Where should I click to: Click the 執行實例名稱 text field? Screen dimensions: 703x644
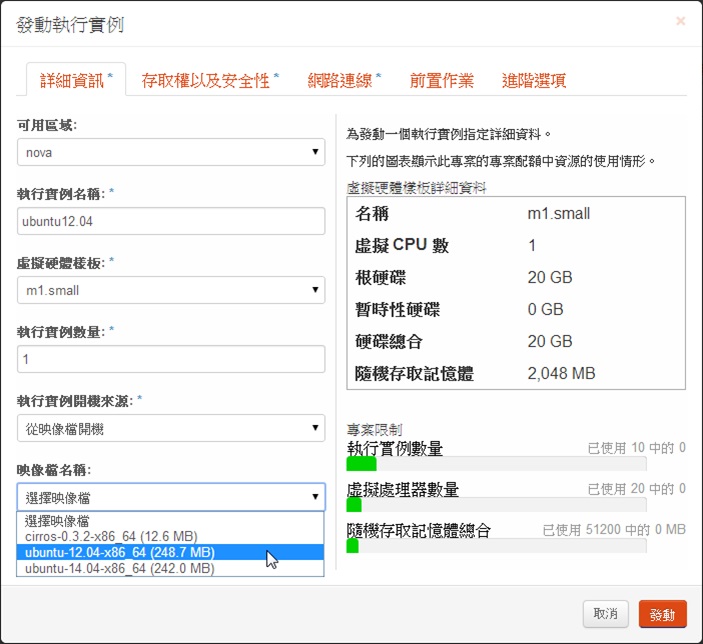171,221
